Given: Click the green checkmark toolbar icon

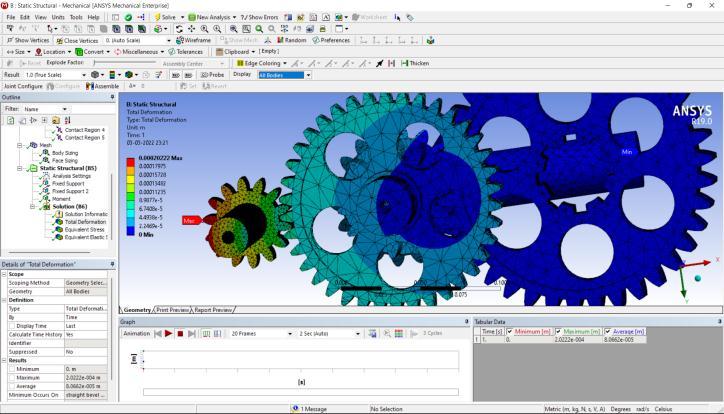Looking at the screenshot, I should pyautogui.click(x=128, y=17).
